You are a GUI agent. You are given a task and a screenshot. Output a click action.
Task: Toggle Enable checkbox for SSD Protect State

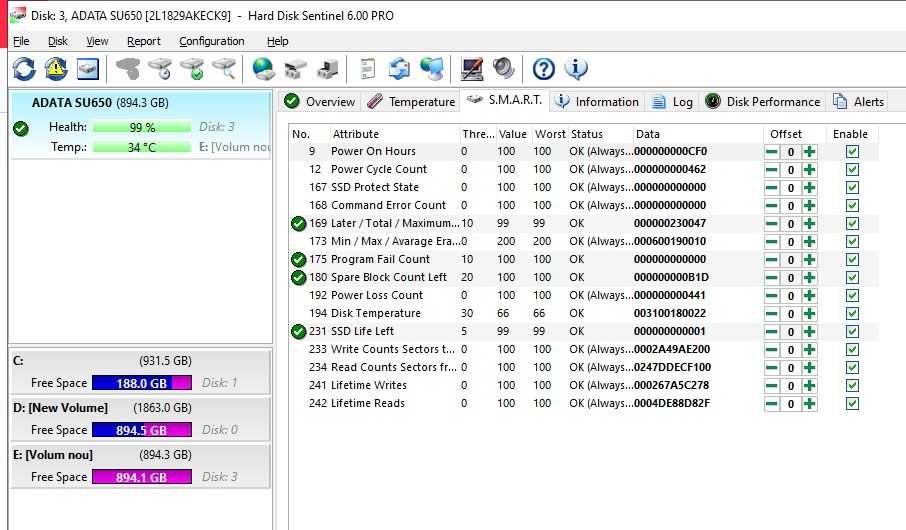[x=852, y=187]
